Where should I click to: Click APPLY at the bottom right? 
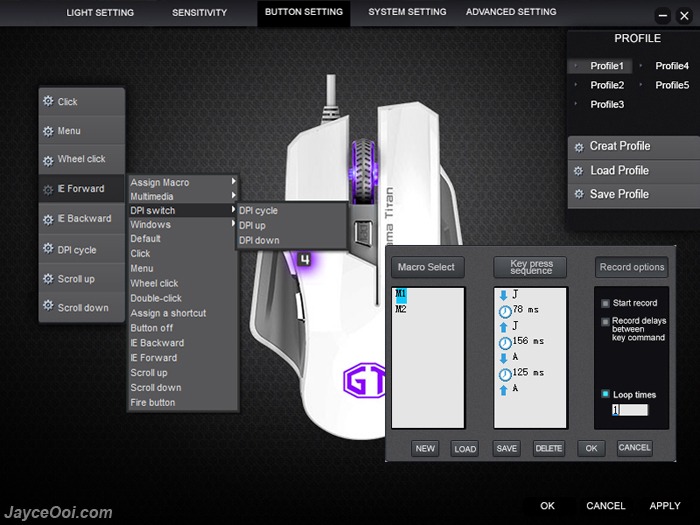665,506
